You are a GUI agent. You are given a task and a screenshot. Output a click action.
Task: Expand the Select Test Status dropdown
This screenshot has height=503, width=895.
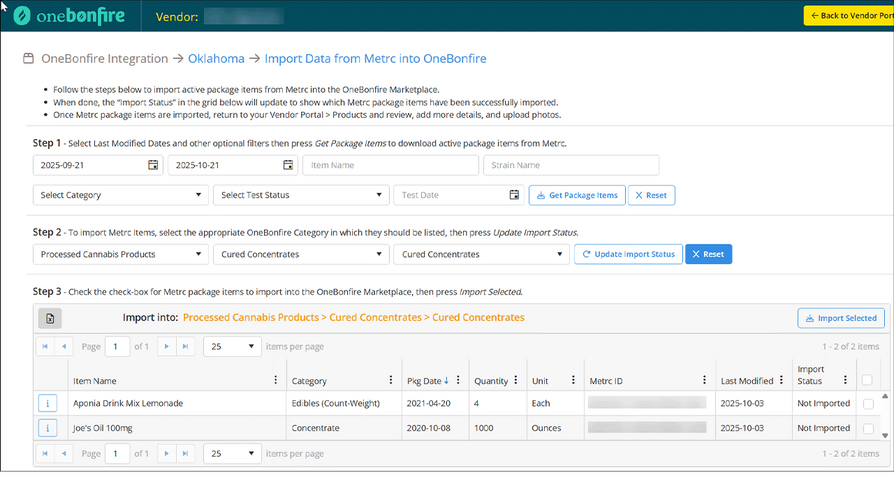coord(300,195)
